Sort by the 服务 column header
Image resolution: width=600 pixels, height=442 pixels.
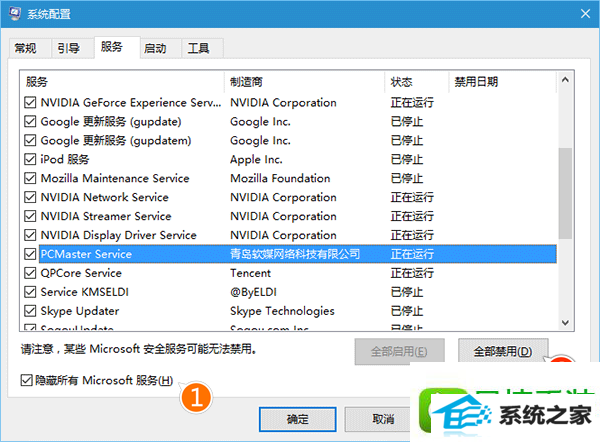122,82
